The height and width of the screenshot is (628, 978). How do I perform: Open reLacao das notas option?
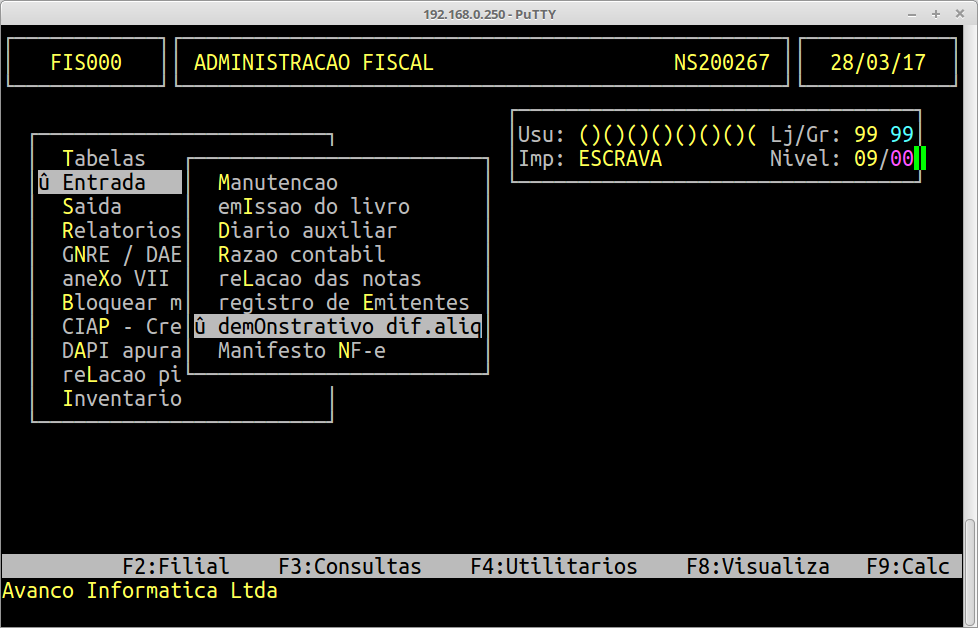click(319, 279)
